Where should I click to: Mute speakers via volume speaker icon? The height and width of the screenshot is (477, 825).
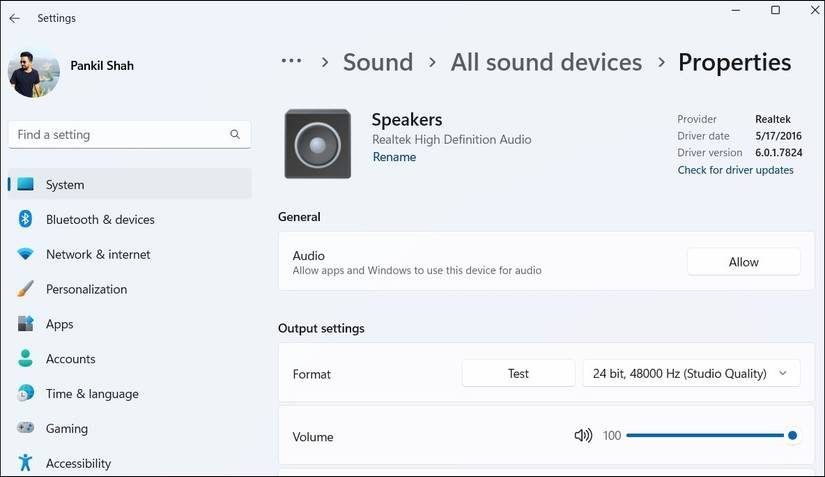pyautogui.click(x=583, y=436)
